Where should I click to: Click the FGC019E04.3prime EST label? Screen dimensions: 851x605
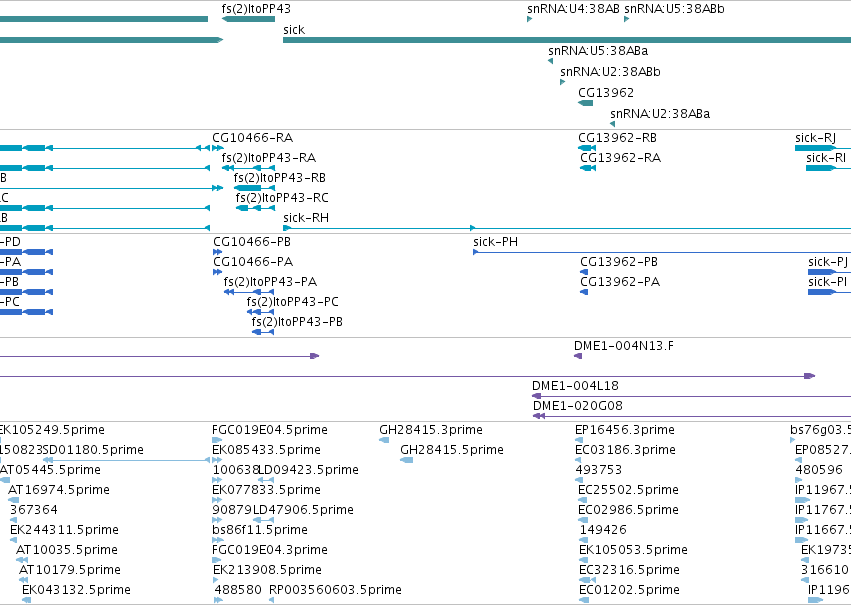270,550
